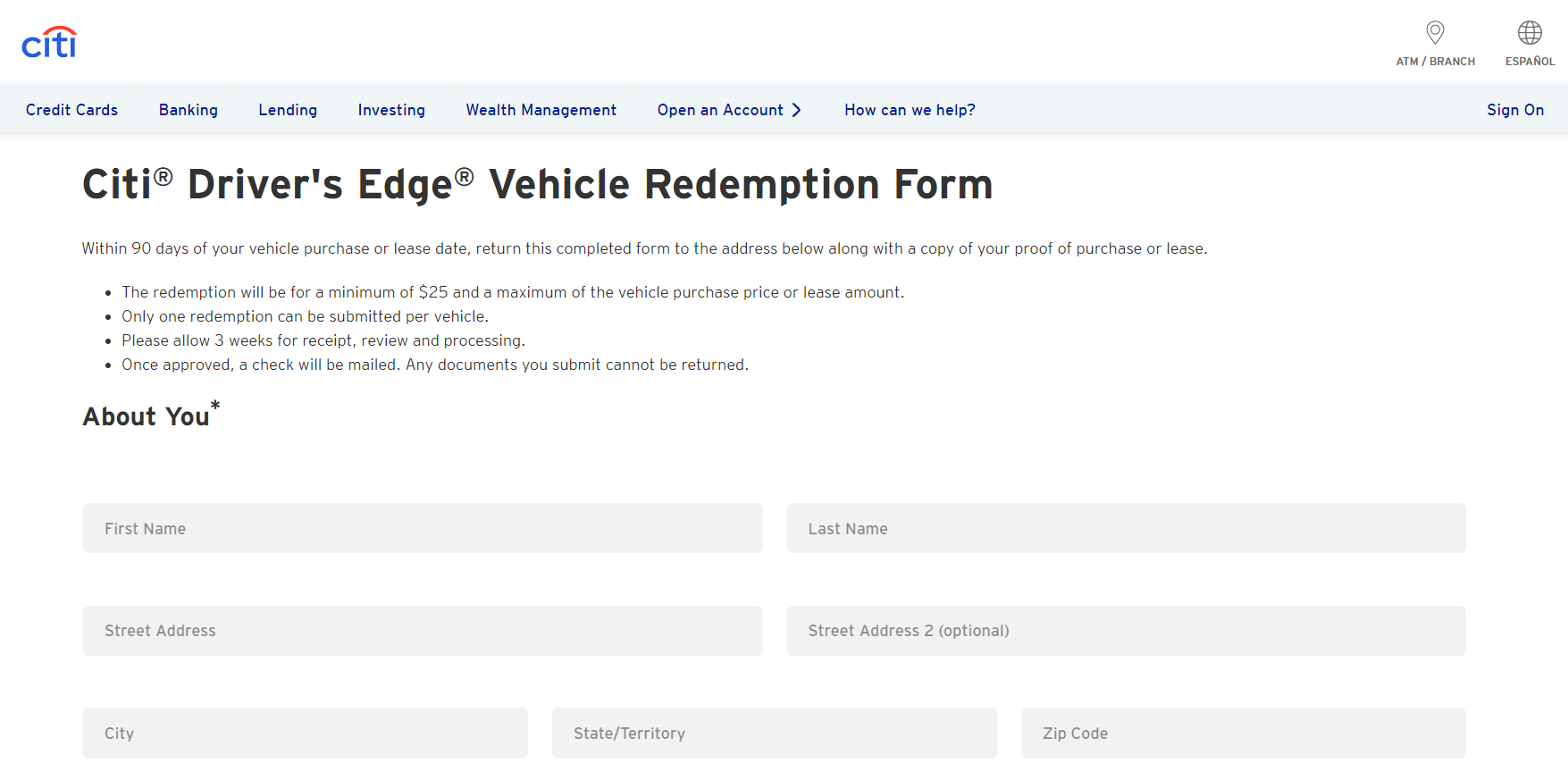1568x772 pixels.
Task: Focus the City field
Action: (306, 734)
